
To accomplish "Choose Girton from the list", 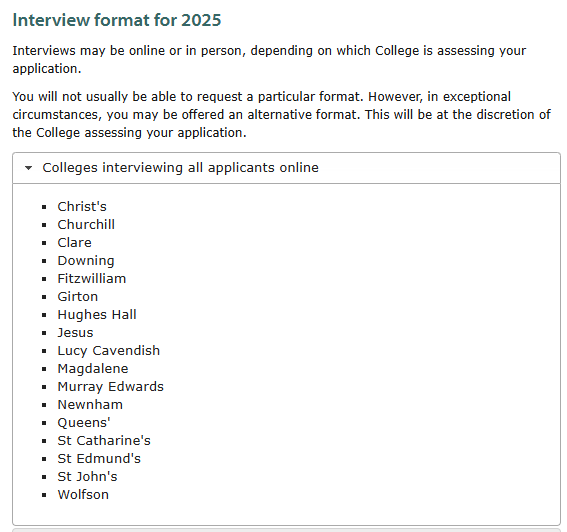I will pyautogui.click(x=78, y=297).
